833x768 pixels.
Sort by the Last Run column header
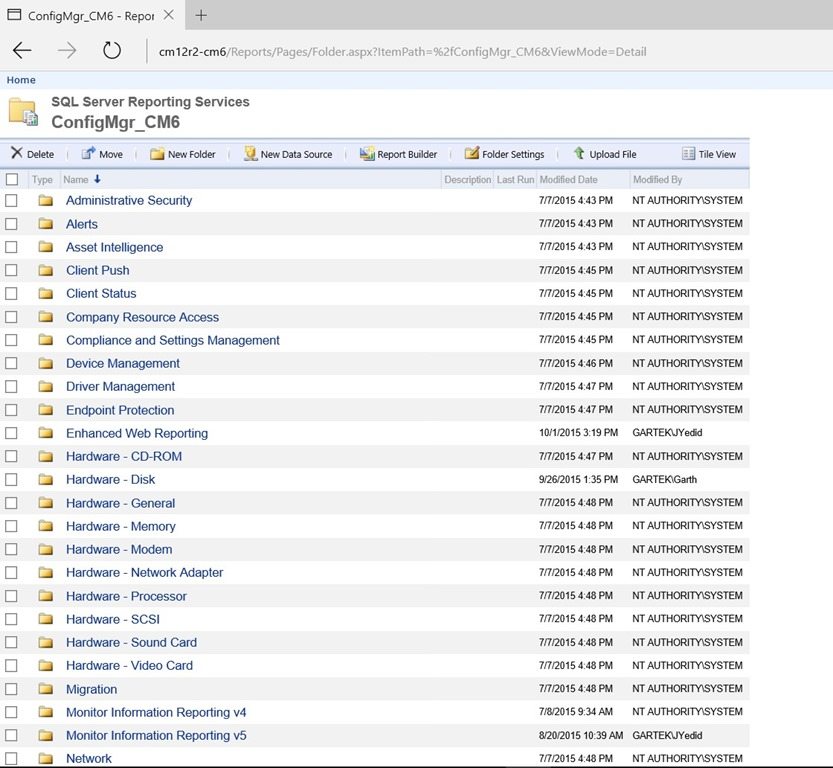[x=515, y=180]
